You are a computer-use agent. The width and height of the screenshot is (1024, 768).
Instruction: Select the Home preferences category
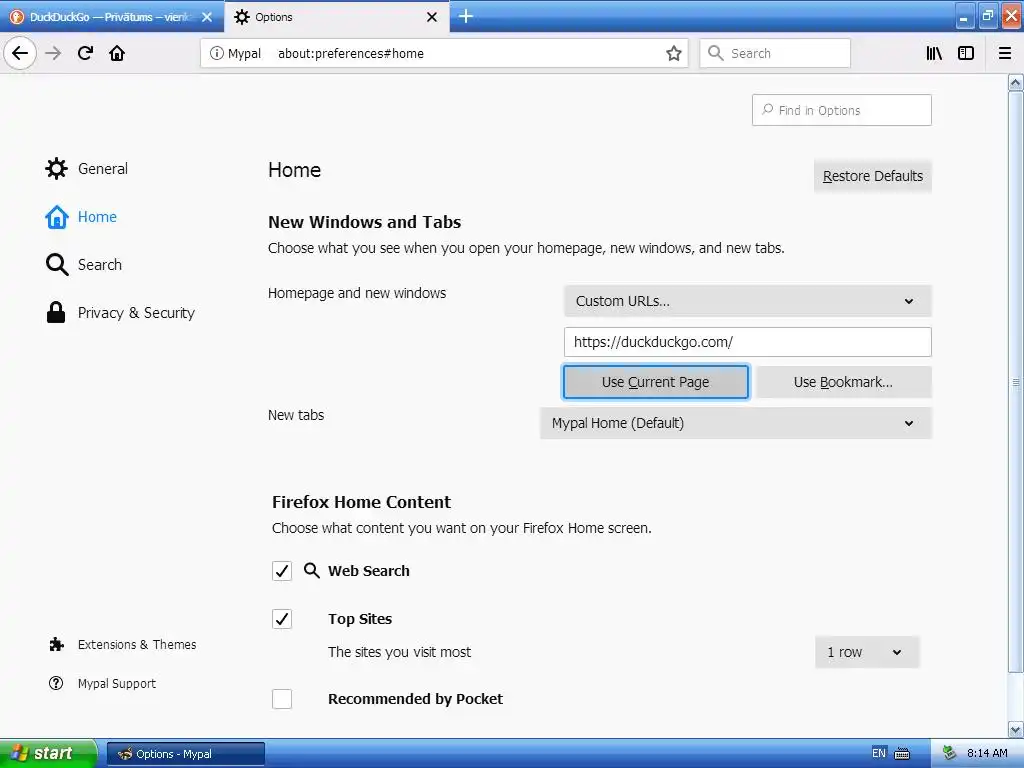point(81,217)
